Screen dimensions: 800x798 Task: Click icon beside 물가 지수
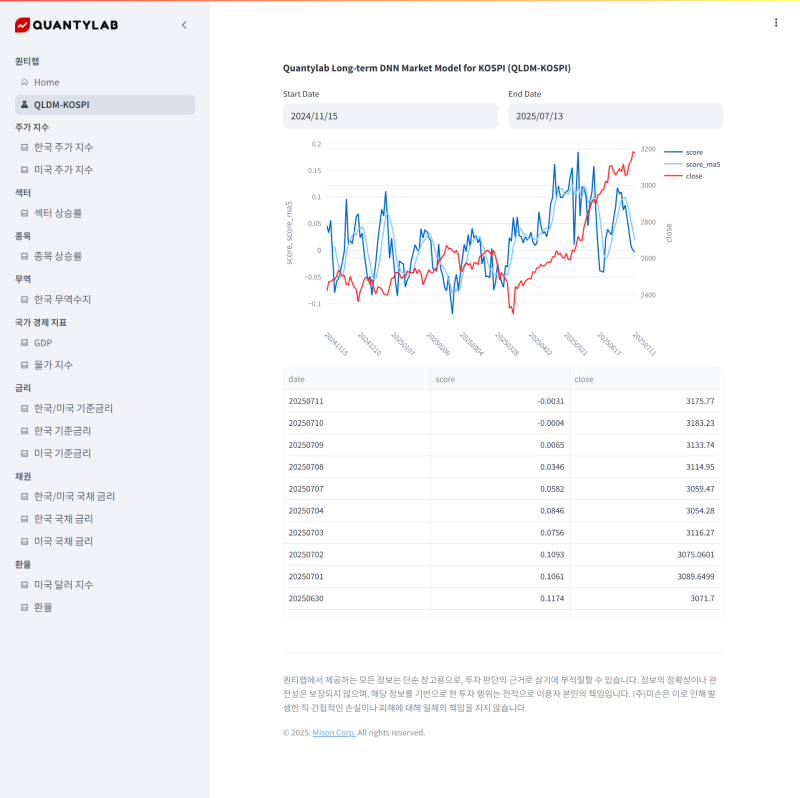[24, 365]
